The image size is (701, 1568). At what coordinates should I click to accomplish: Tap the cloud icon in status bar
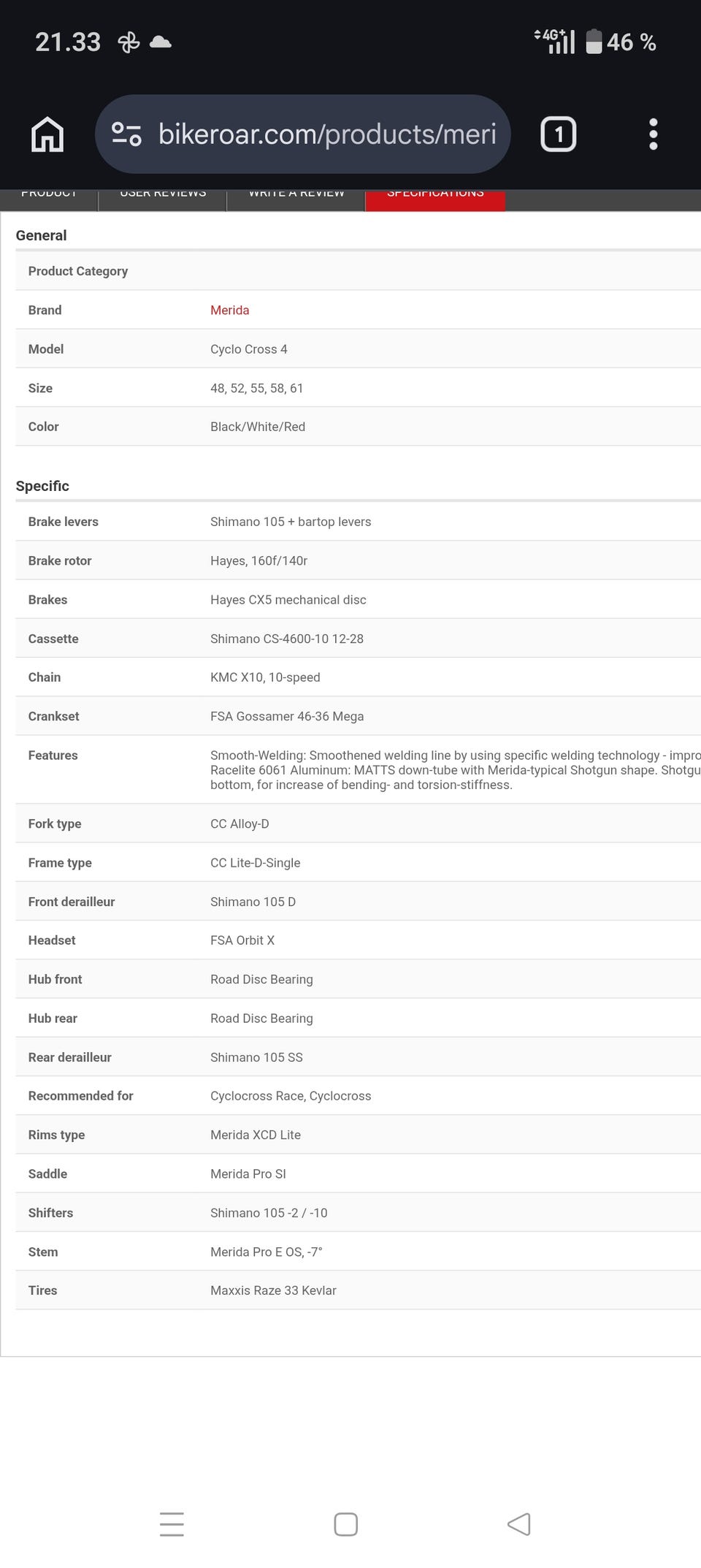click(x=160, y=42)
